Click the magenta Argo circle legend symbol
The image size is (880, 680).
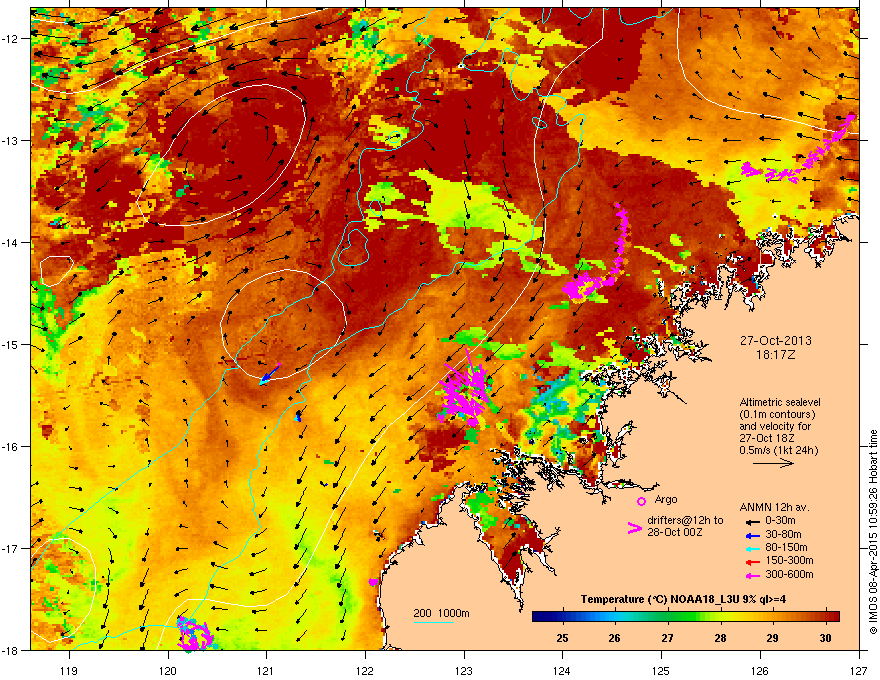[641, 501]
